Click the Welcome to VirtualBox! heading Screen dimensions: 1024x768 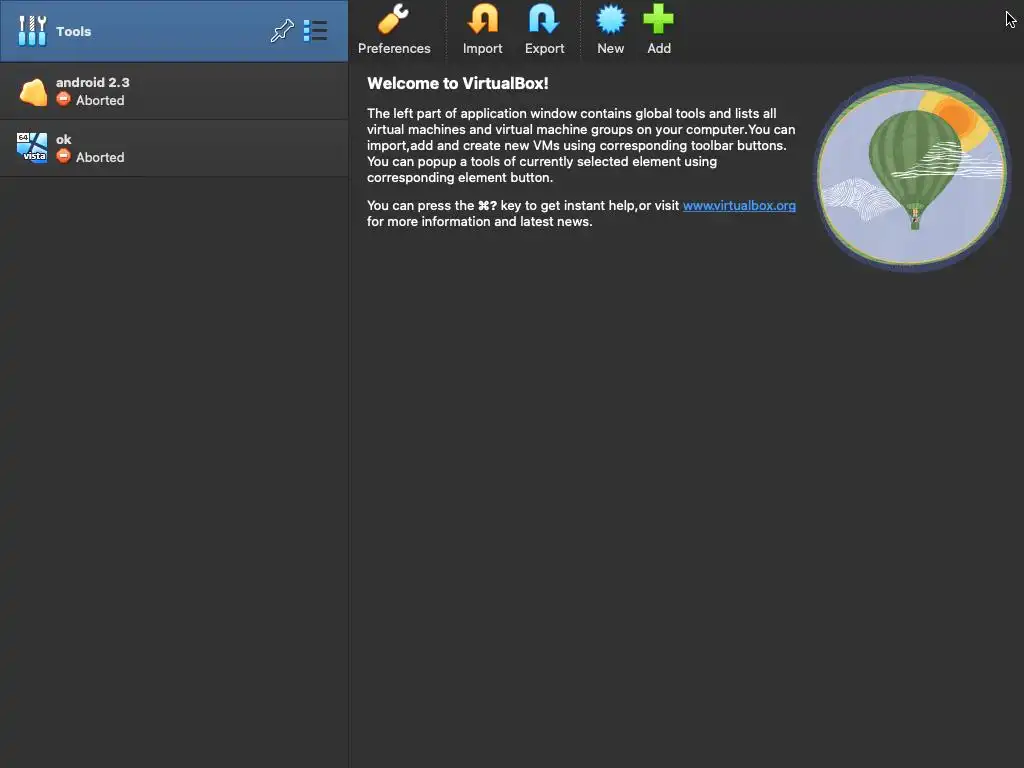[458, 84]
